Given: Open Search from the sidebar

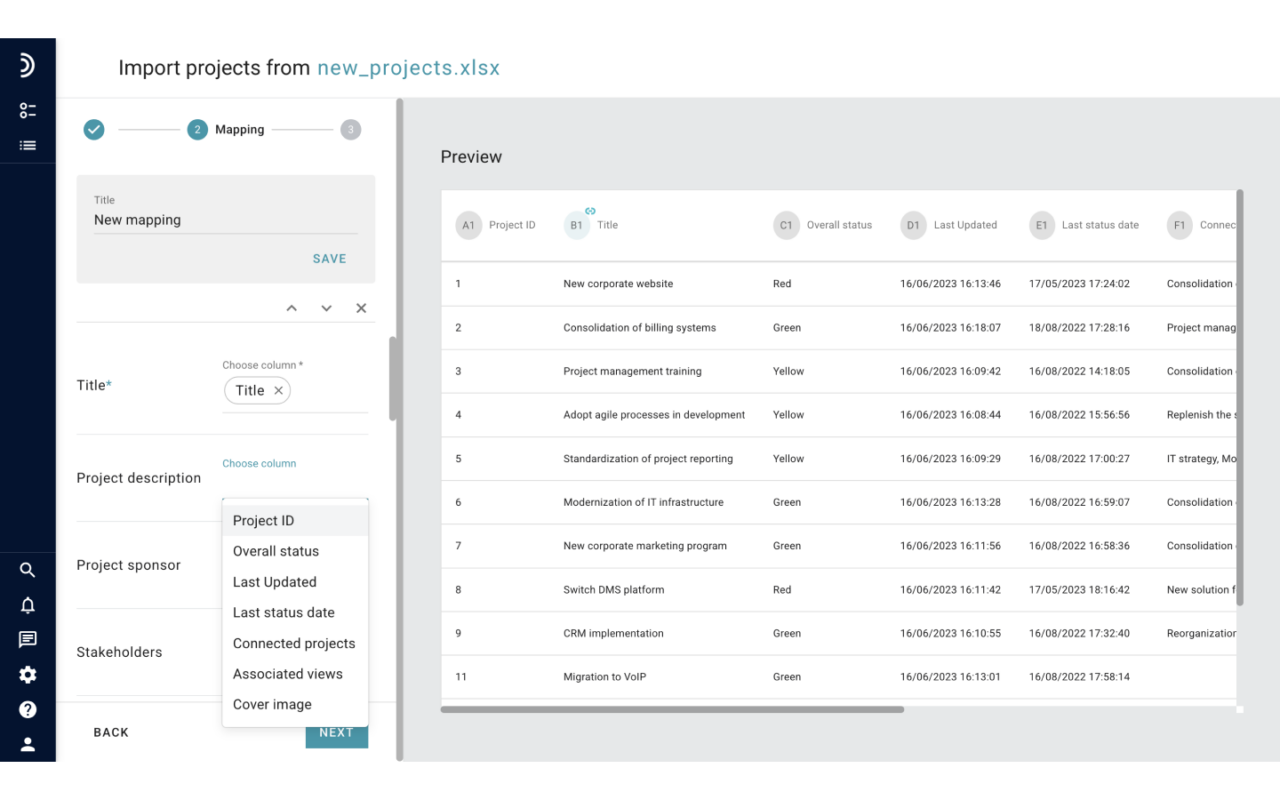Looking at the screenshot, I should [27, 569].
